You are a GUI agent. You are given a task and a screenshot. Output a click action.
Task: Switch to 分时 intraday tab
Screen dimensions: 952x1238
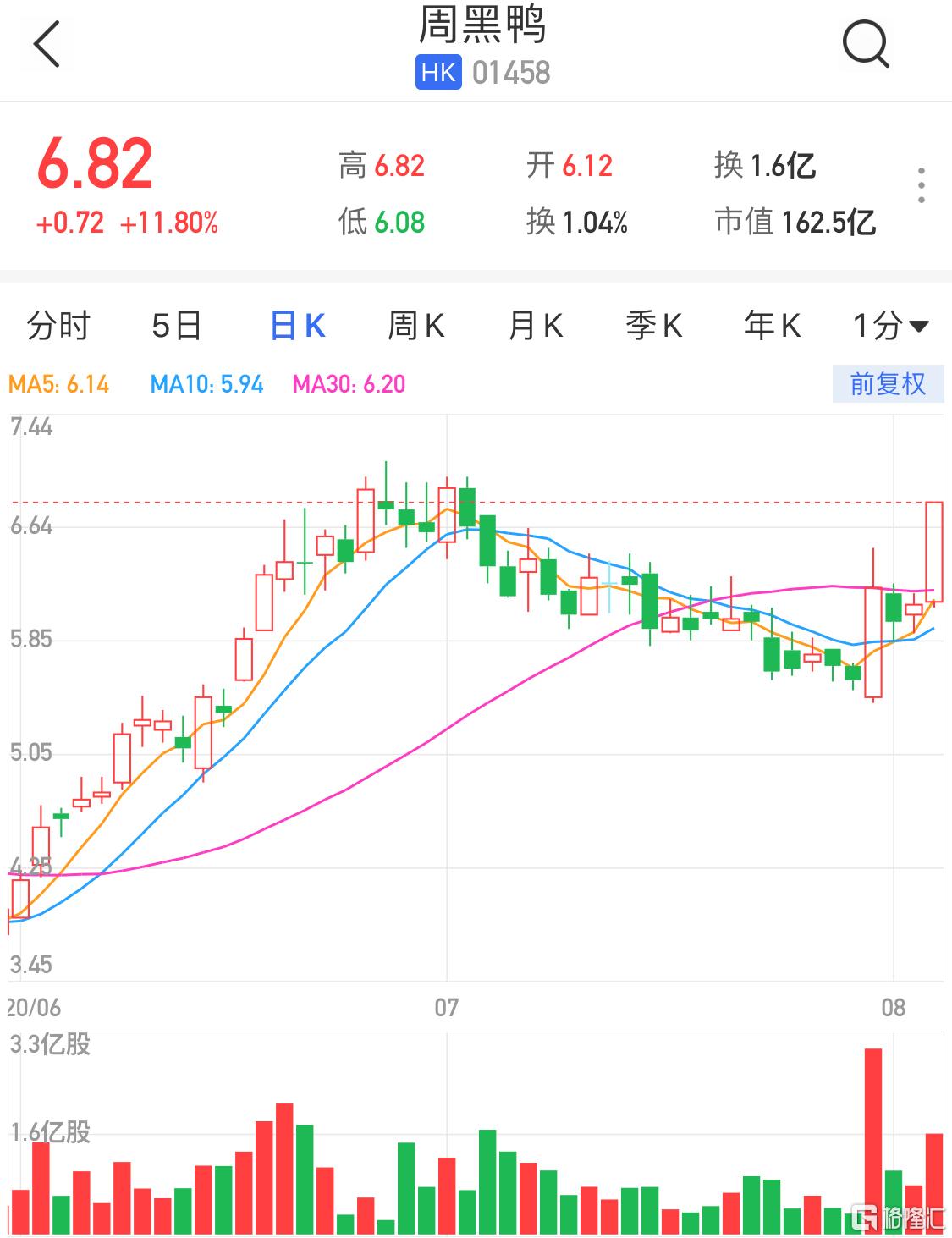click(58, 326)
